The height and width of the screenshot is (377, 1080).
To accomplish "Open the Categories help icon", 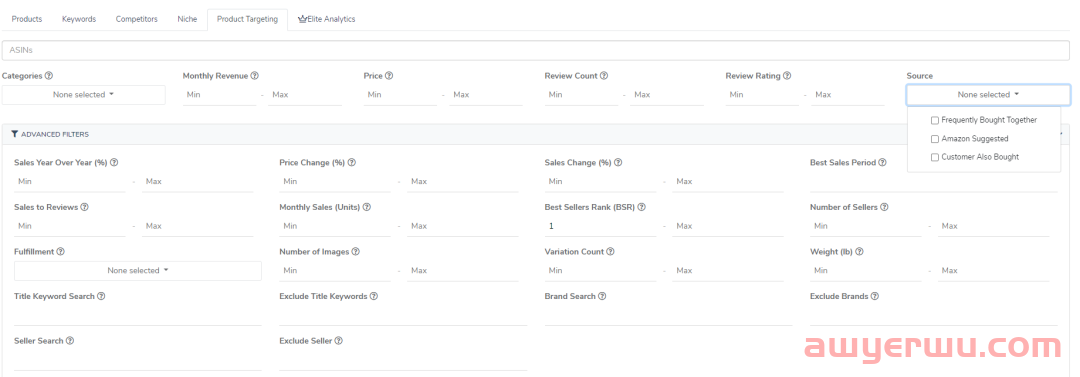I will pos(49,76).
